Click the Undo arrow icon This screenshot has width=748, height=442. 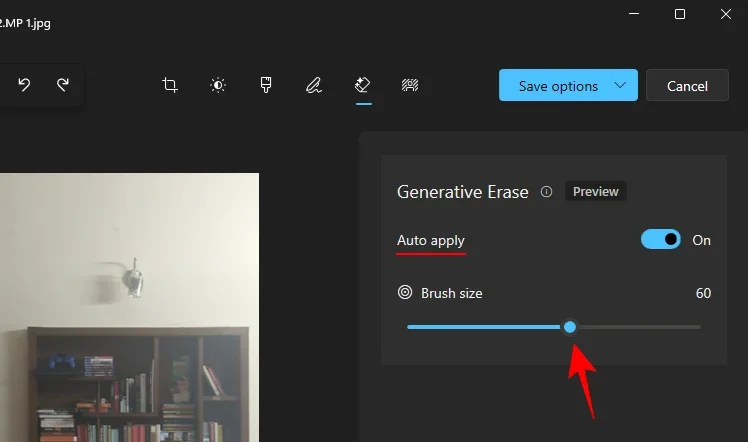[x=24, y=85]
